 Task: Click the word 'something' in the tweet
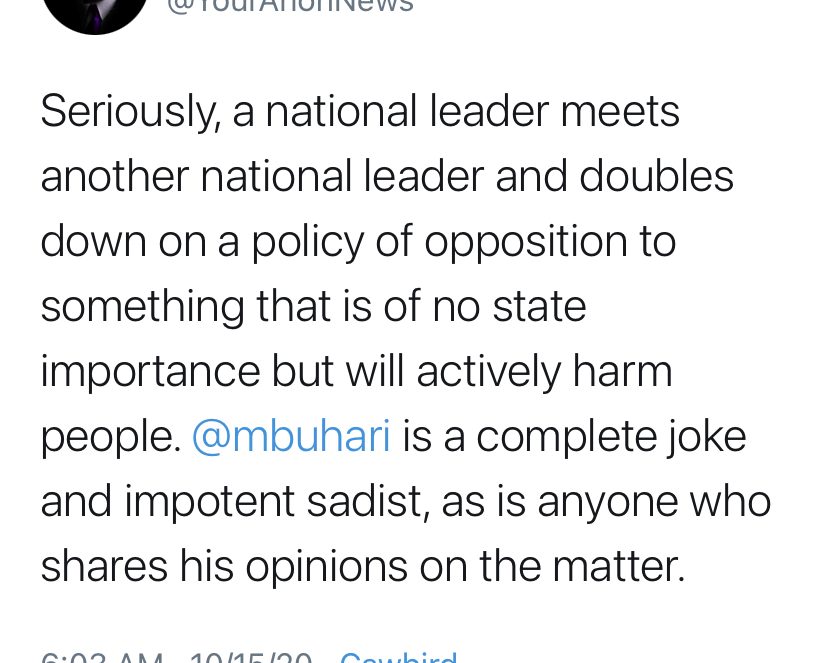(x=143, y=308)
